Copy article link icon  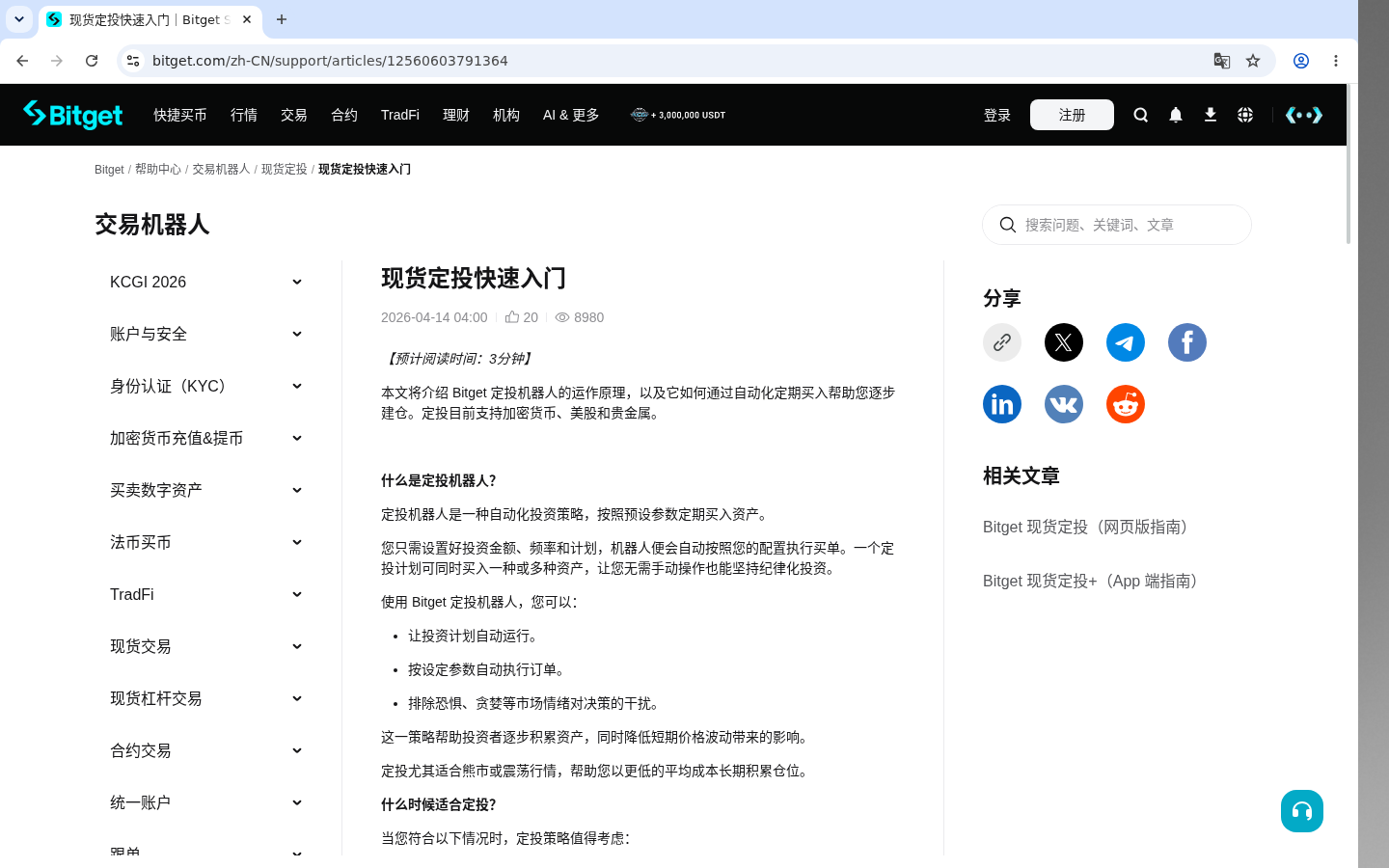coord(1002,342)
